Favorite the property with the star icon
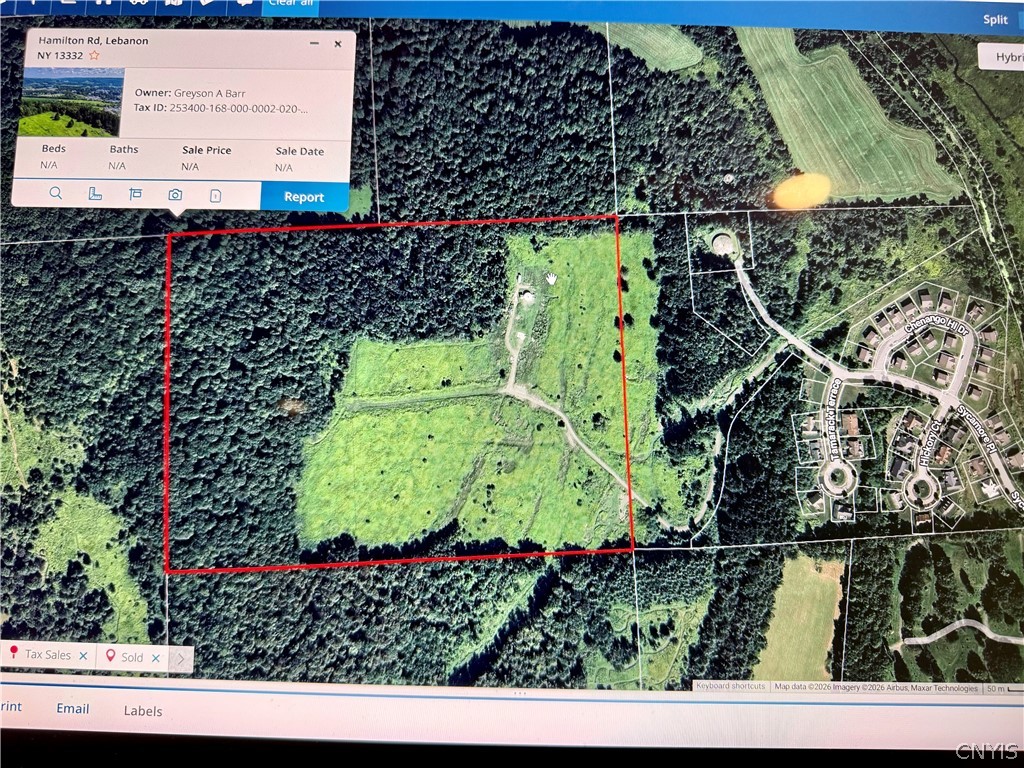The width and height of the screenshot is (1024, 768). pyautogui.click(x=94, y=56)
